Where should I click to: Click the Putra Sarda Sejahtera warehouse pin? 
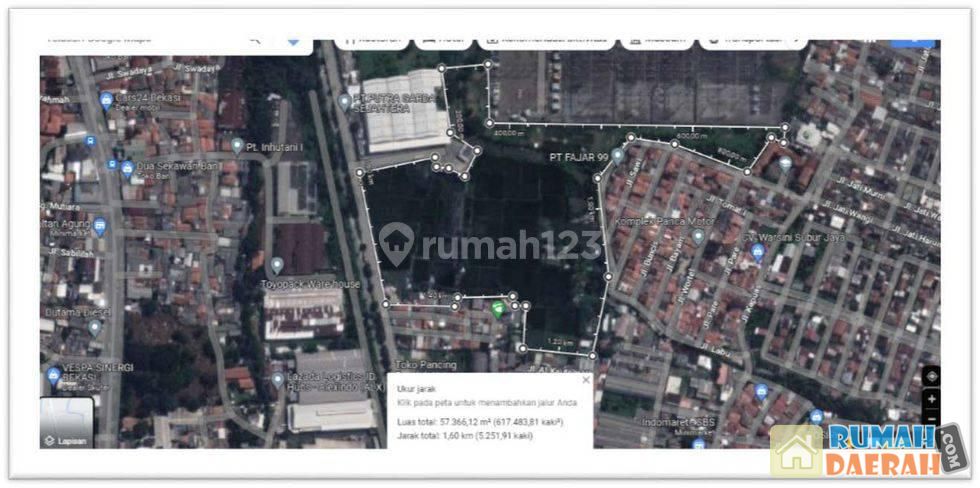[345, 102]
